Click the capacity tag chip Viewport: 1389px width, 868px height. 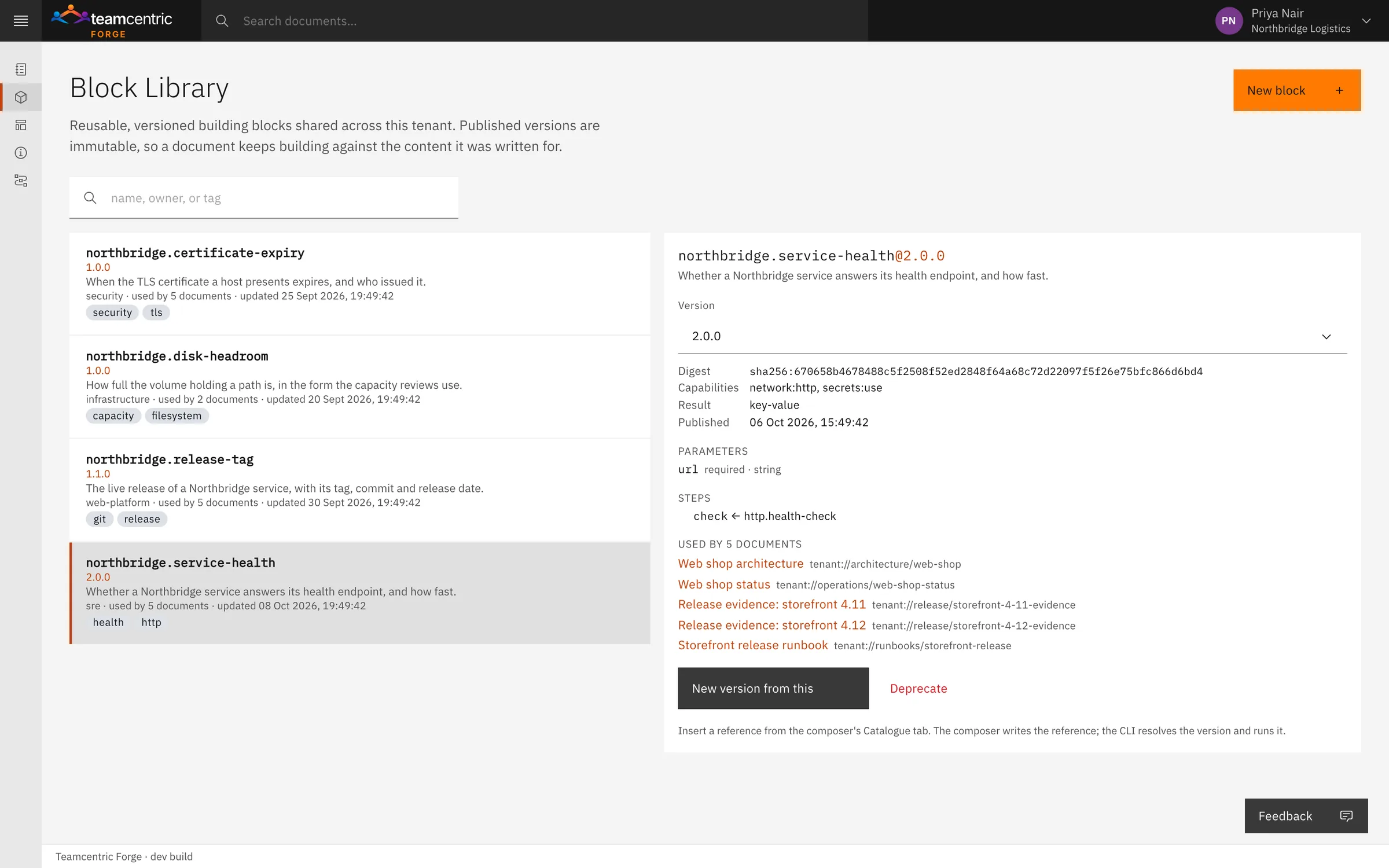click(113, 415)
